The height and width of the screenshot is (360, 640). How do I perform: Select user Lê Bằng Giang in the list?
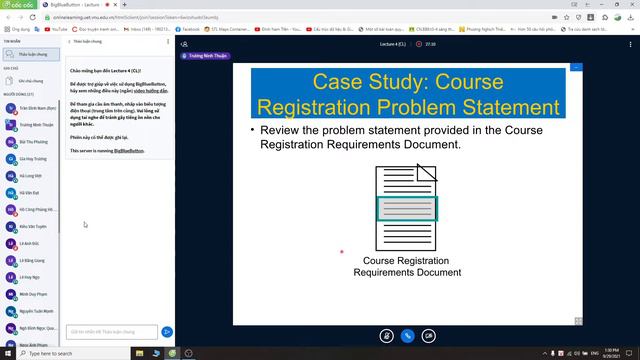[31, 260]
